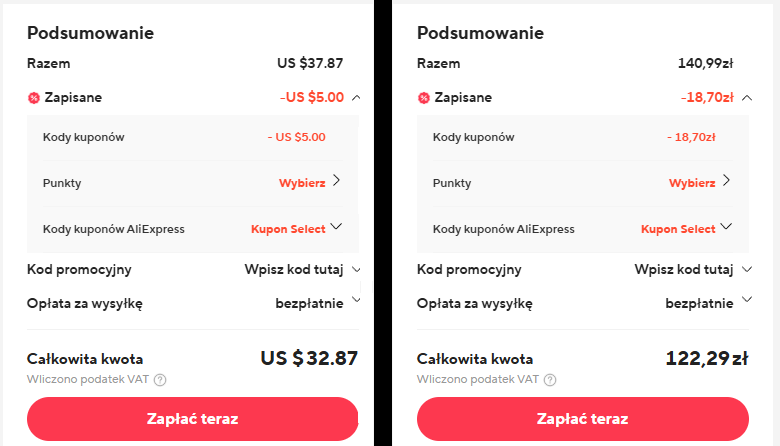The image size is (780, 446).
Task: Expand Kod promocyjny chevron in the złoty summary
Action: [x=747, y=269]
